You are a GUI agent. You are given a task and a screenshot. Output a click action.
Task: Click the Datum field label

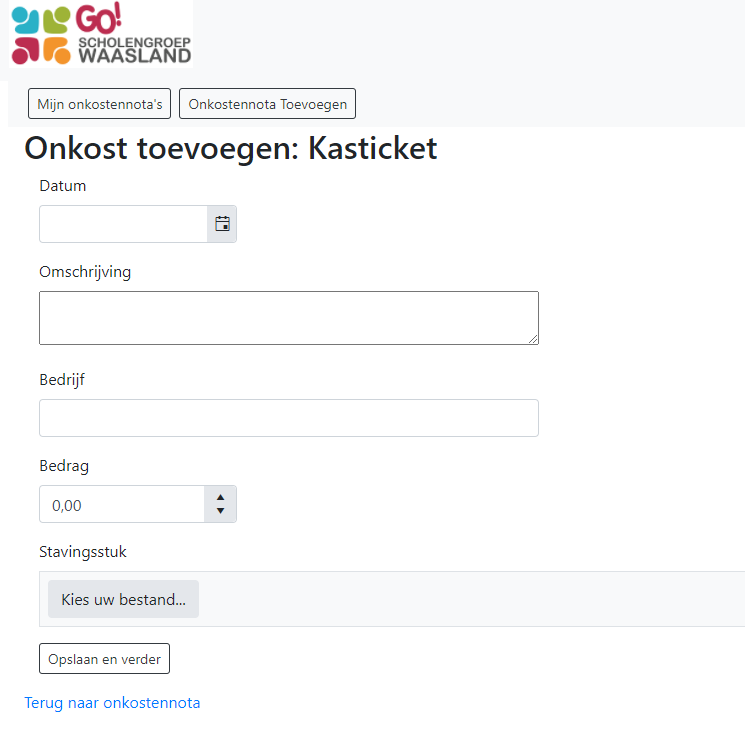coord(62,186)
